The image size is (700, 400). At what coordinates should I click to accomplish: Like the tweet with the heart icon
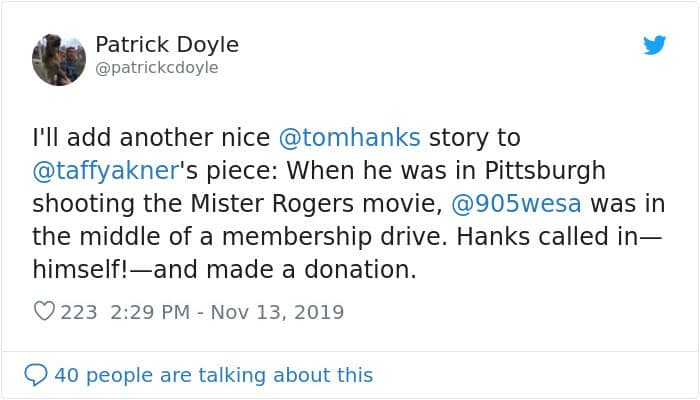pos(44,312)
